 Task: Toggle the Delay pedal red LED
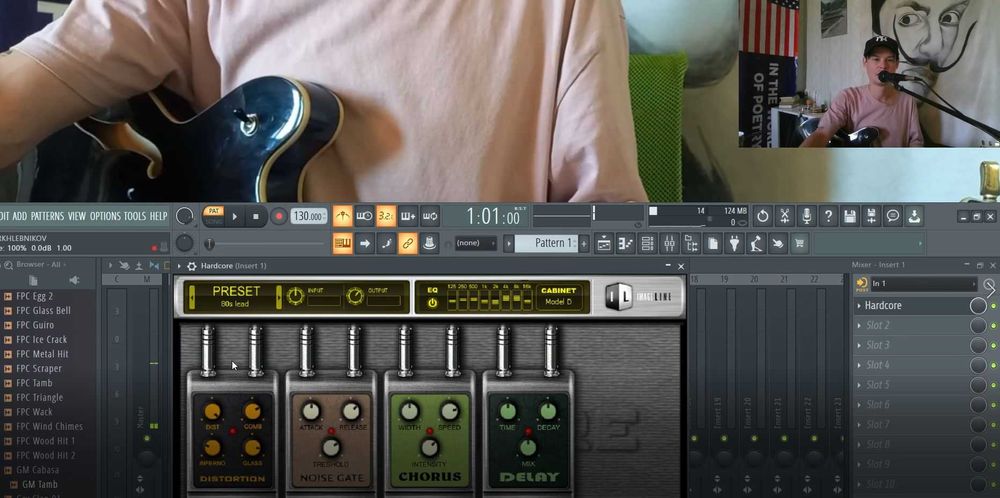point(527,432)
